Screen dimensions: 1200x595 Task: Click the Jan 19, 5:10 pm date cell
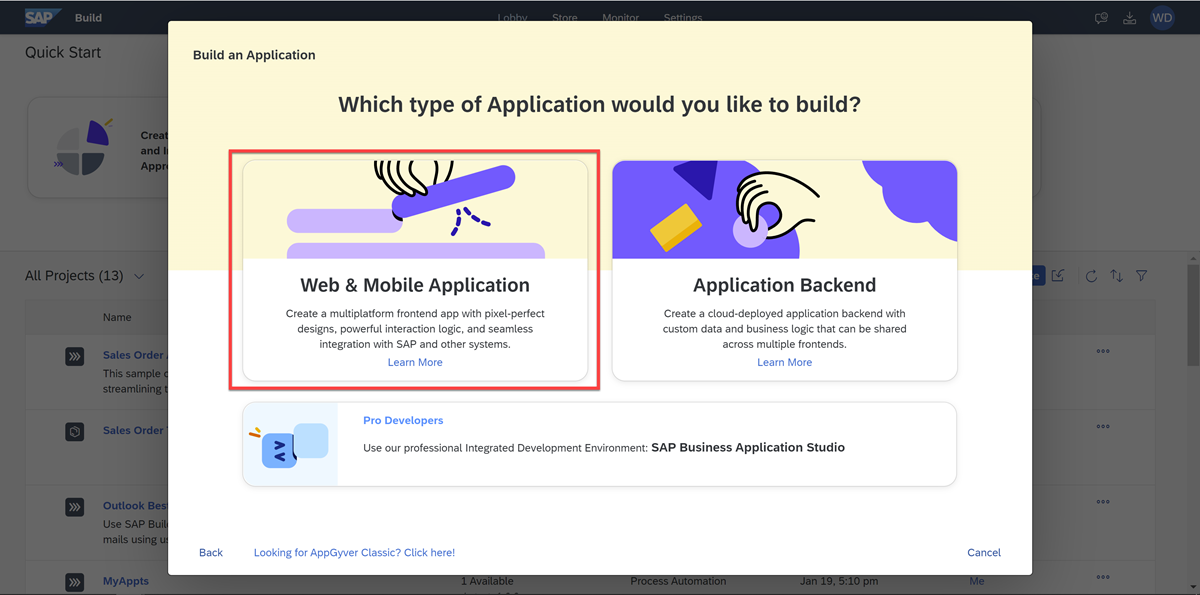click(839, 581)
